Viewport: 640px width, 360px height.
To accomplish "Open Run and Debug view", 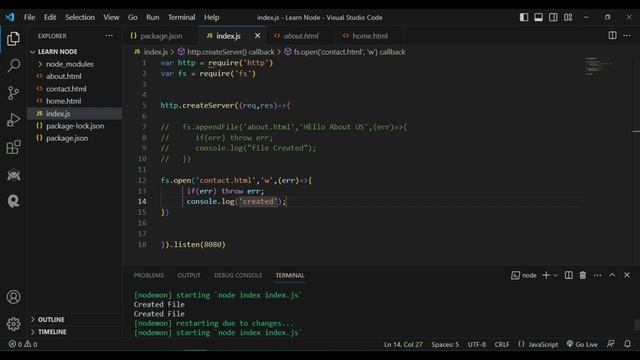I will [13, 120].
